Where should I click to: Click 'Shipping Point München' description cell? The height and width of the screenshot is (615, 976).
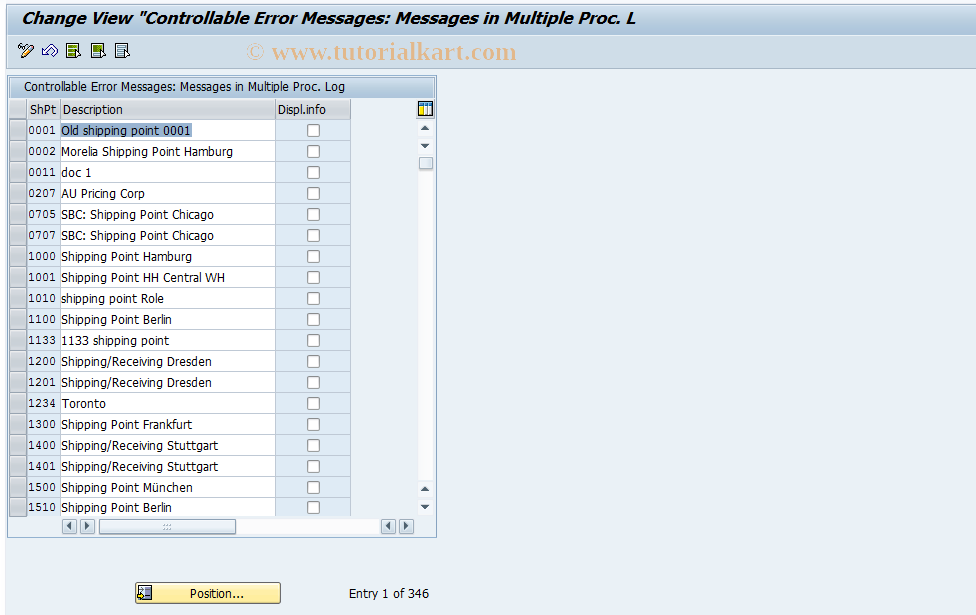[167, 487]
